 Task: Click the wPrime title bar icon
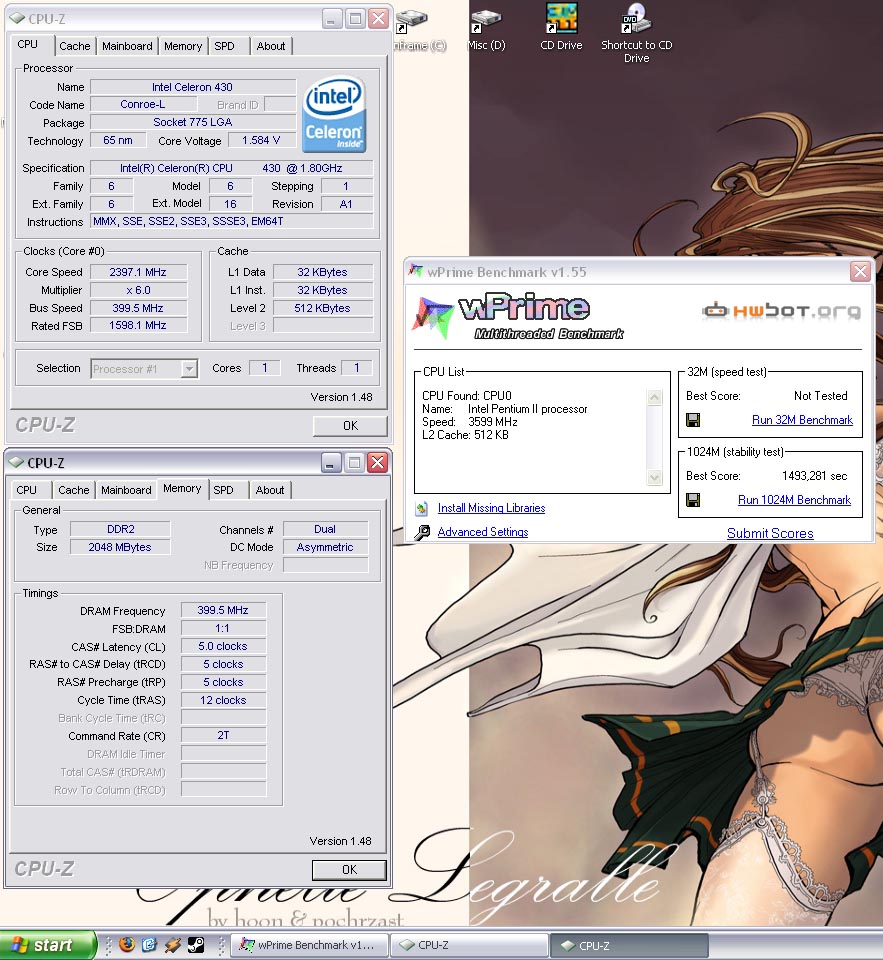click(x=416, y=271)
